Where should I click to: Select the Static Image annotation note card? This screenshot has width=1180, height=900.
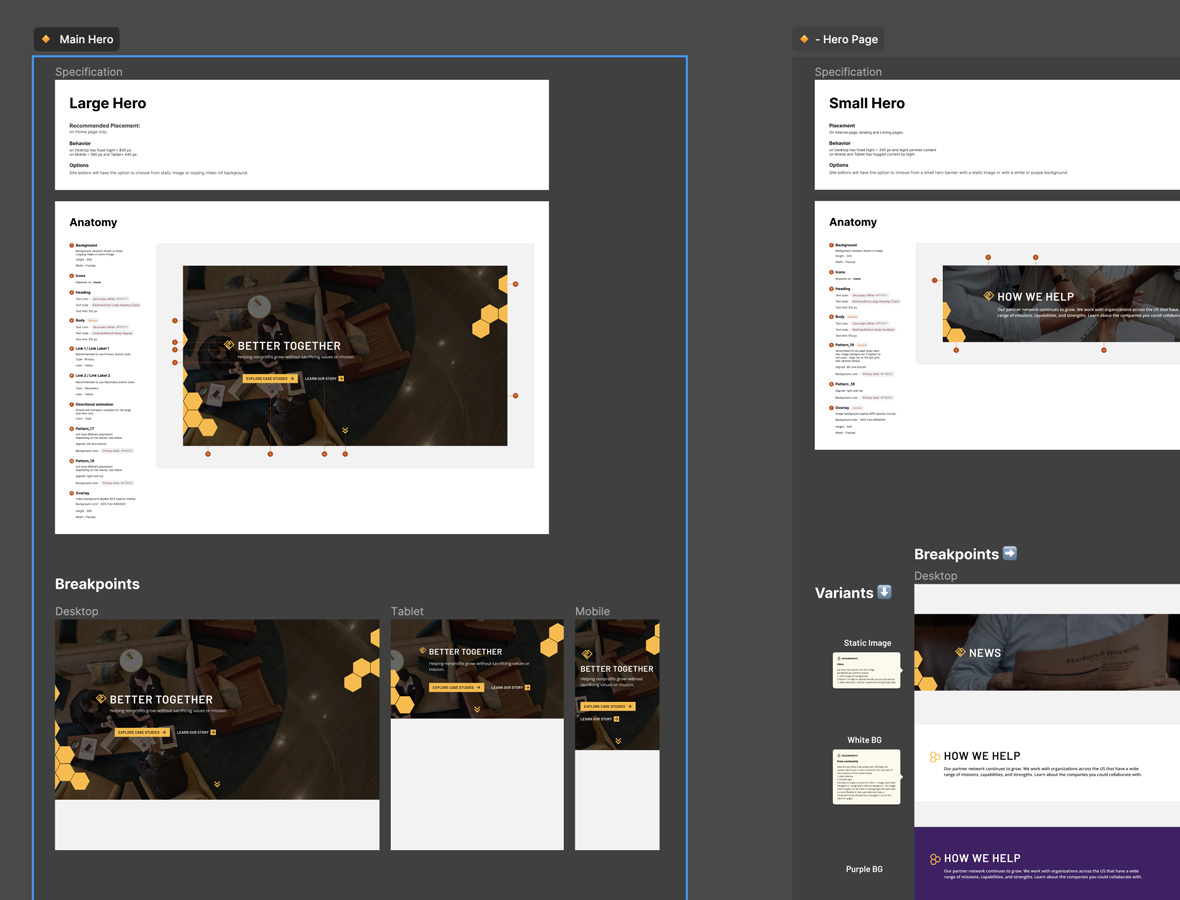pyautogui.click(x=866, y=670)
